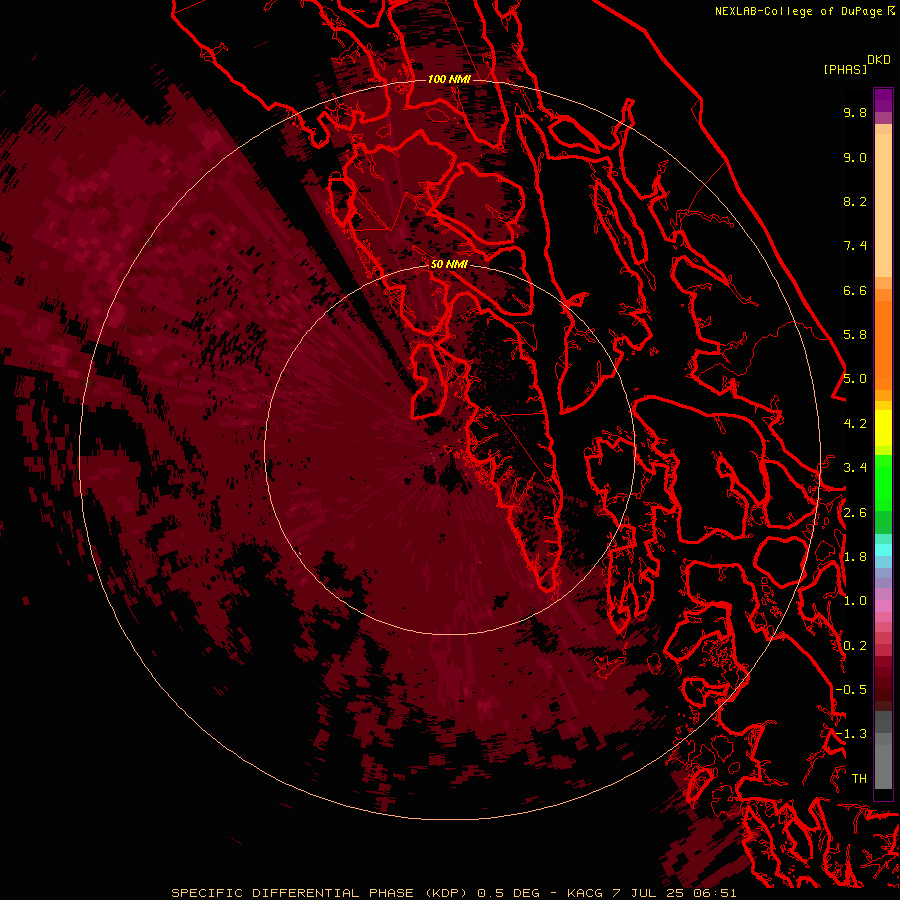Click the 5.0 color scale label
This screenshot has height=900, width=900.
855,379
